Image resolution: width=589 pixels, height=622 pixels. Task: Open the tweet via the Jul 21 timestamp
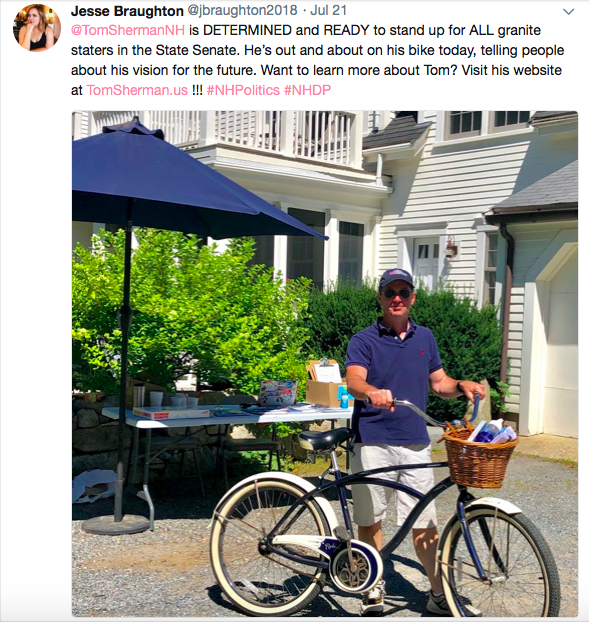[328, 10]
